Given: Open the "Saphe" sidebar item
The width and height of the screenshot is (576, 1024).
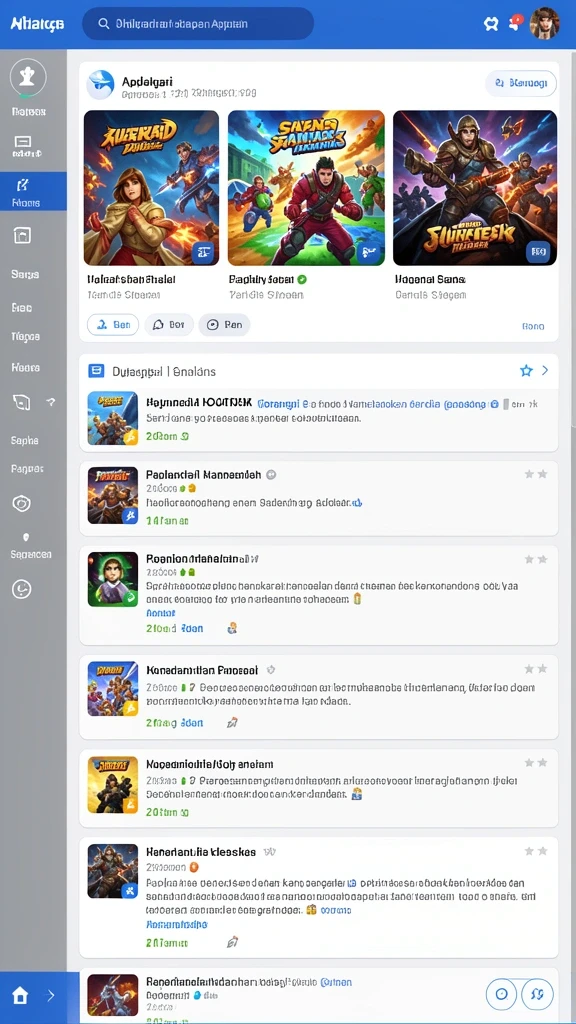Looking at the screenshot, I should coord(25,441).
